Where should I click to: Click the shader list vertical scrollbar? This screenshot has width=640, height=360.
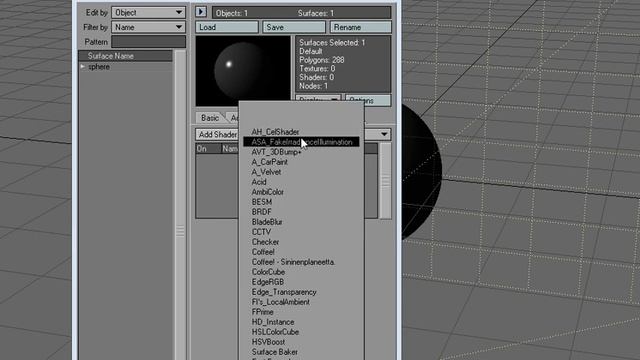[x=385, y=181]
